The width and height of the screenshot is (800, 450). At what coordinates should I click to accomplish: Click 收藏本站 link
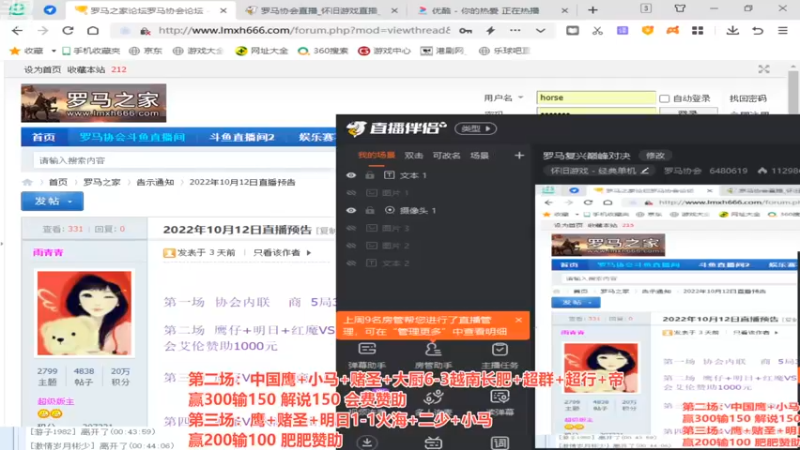(x=86, y=69)
